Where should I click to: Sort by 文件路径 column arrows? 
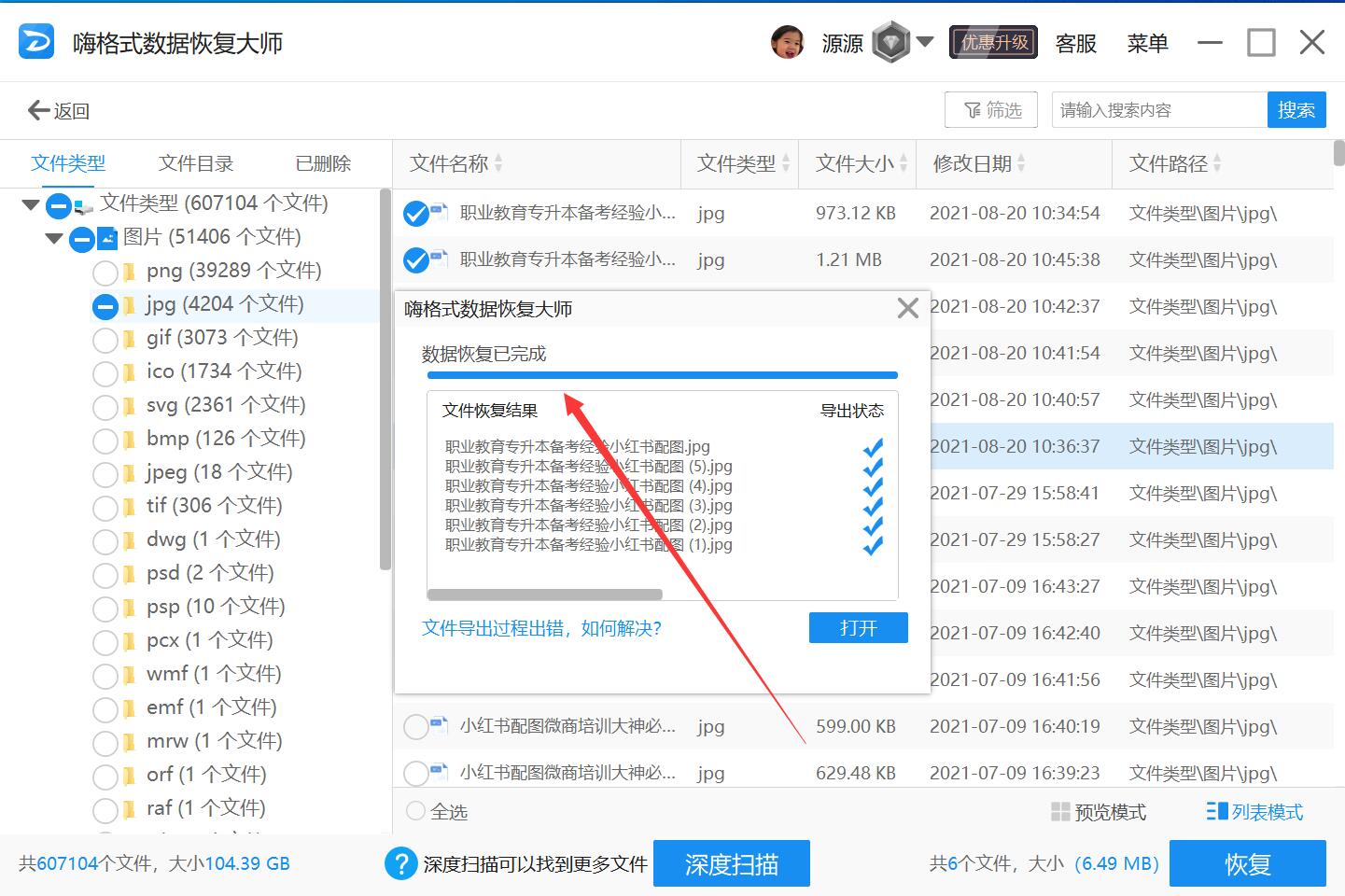coord(1217,163)
